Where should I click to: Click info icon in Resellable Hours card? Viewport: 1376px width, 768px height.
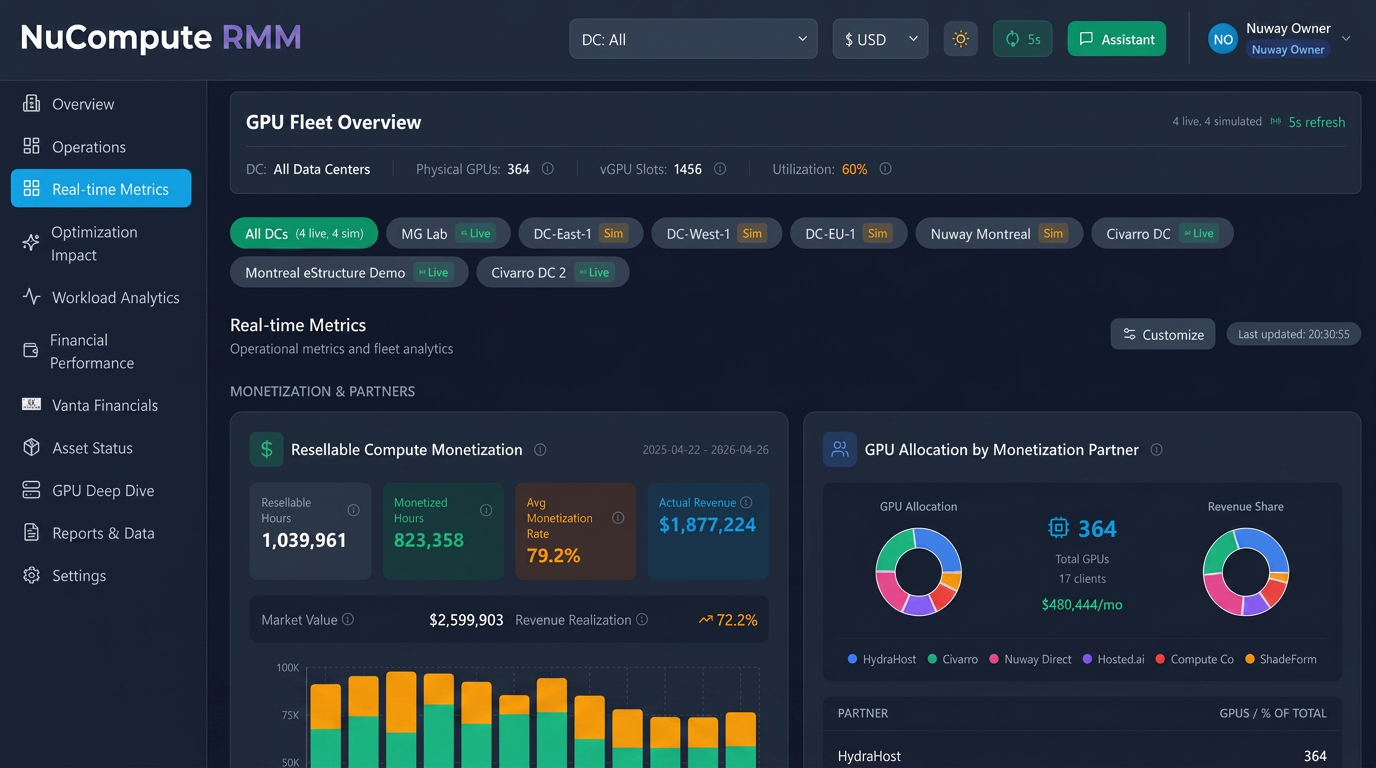coord(353,510)
